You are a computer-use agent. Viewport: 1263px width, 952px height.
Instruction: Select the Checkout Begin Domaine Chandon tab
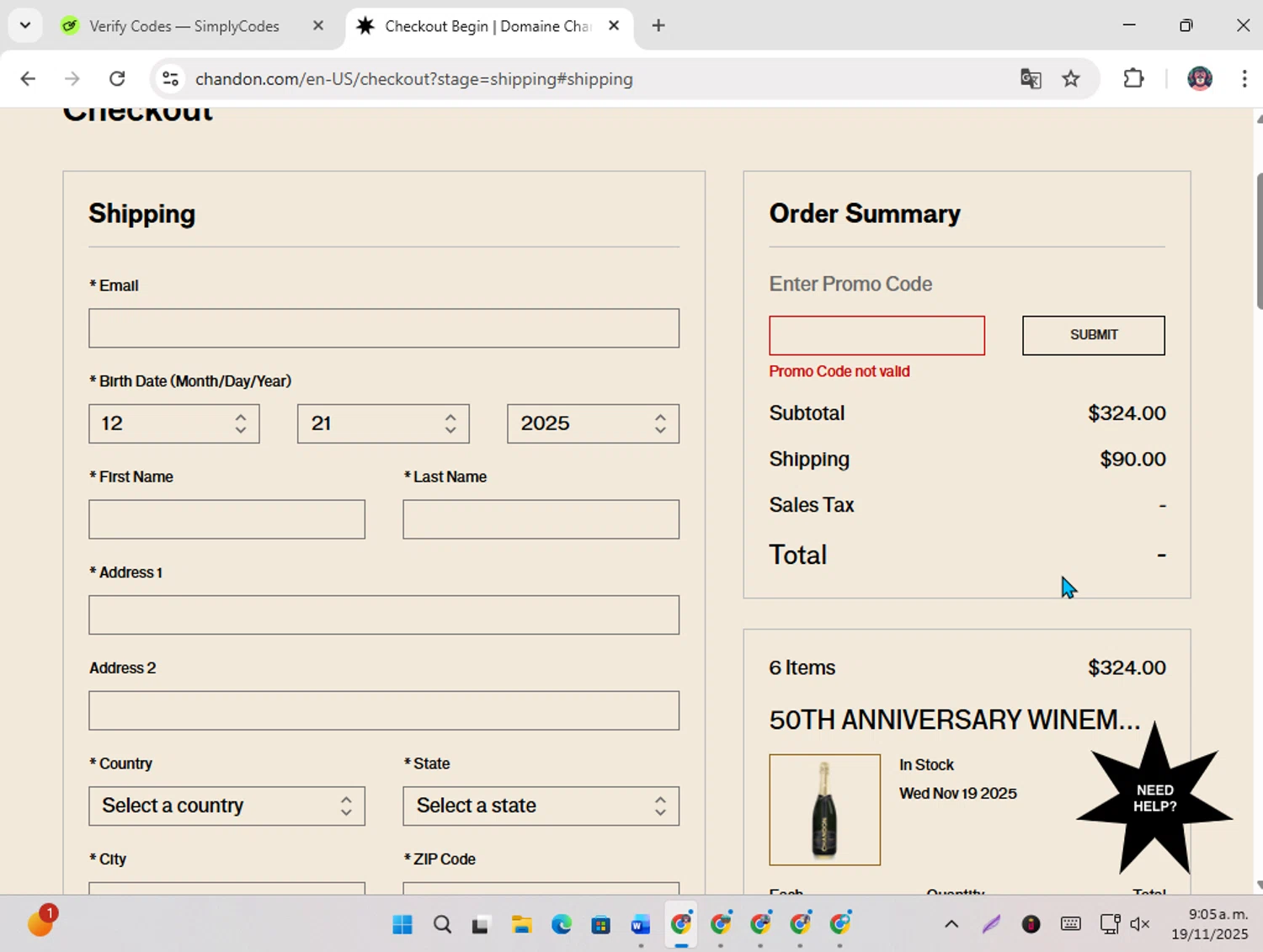pyautogui.click(x=488, y=25)
